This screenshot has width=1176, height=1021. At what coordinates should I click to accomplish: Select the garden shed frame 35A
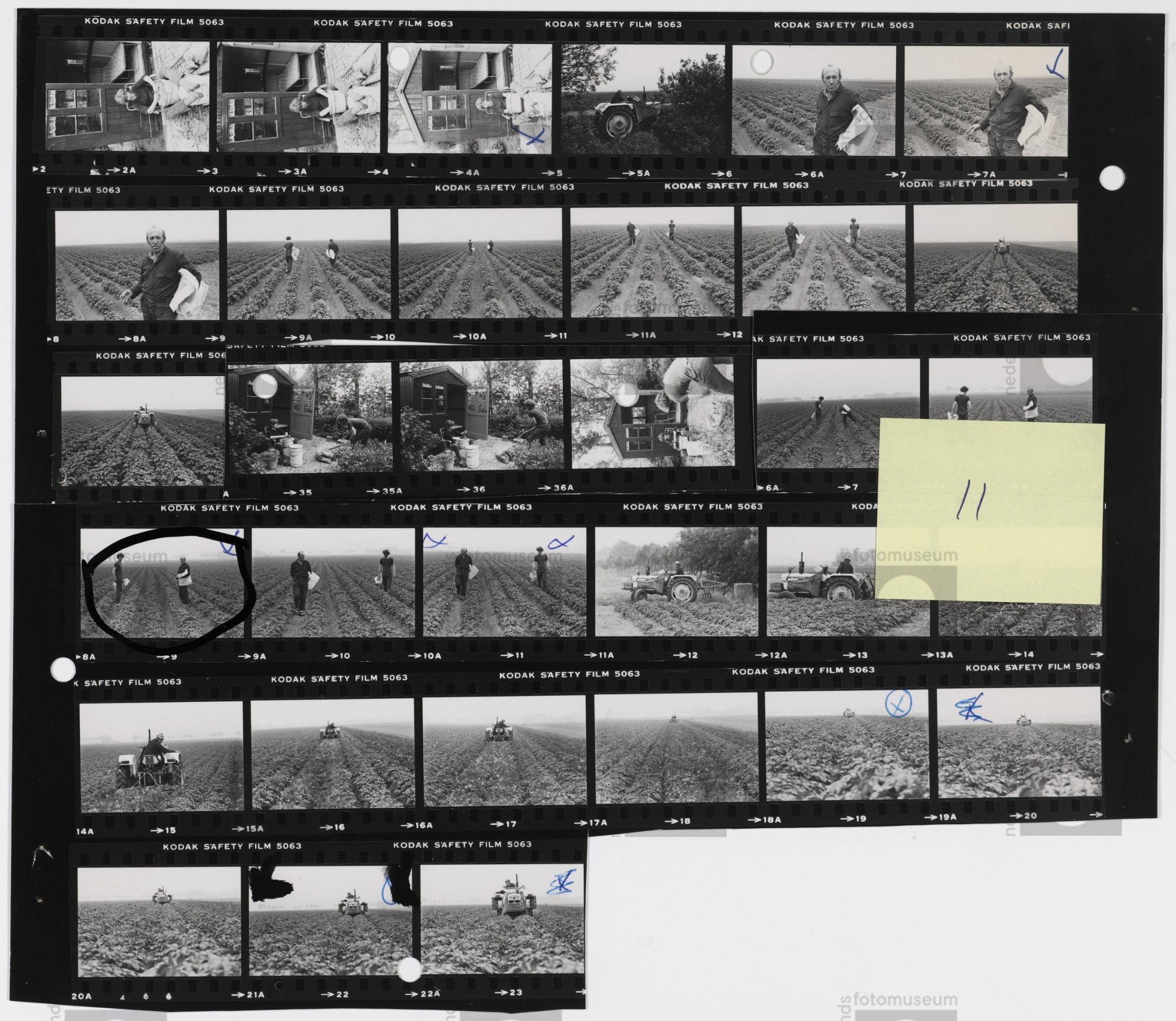[481, 415]
